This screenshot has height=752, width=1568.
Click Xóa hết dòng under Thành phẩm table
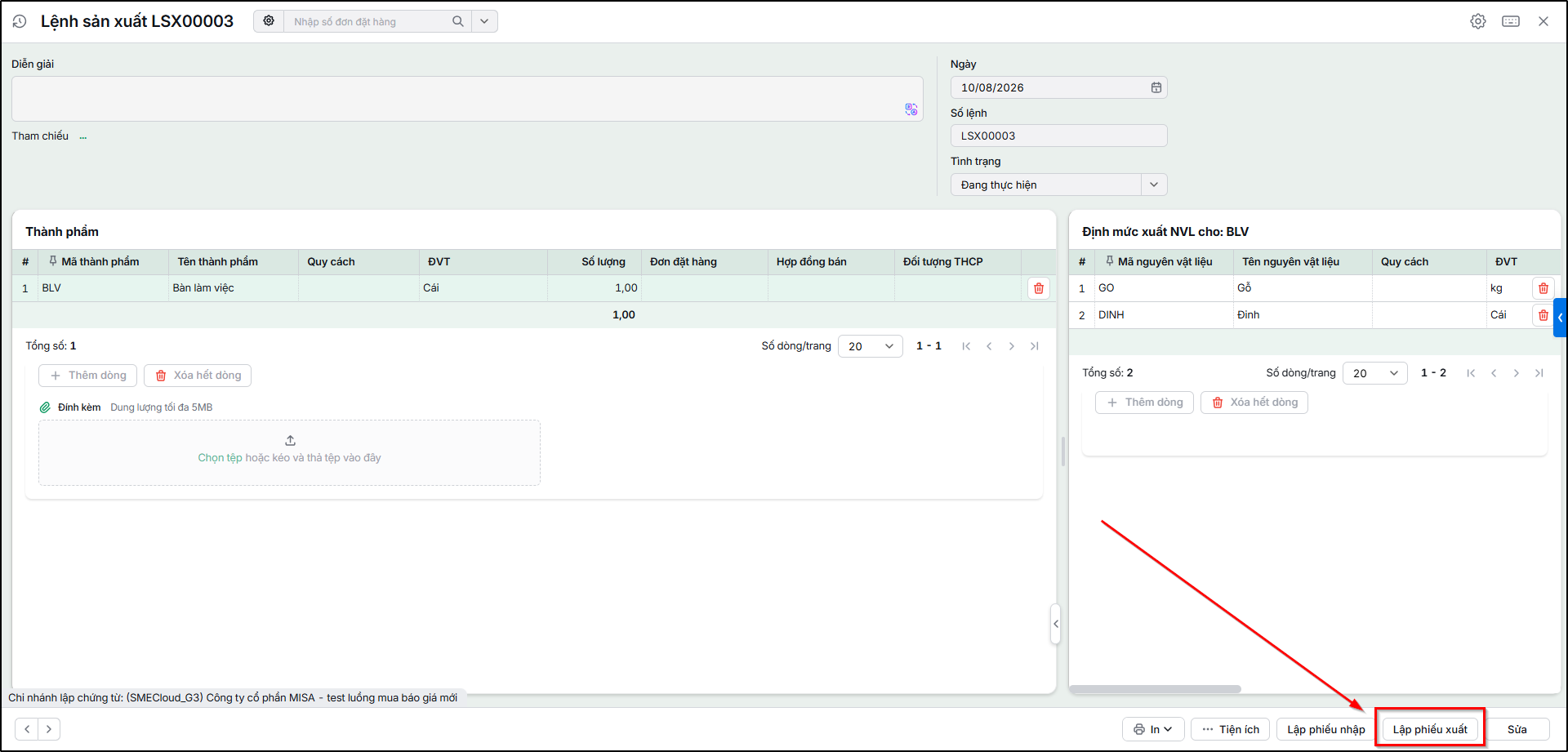pos(198,376)
